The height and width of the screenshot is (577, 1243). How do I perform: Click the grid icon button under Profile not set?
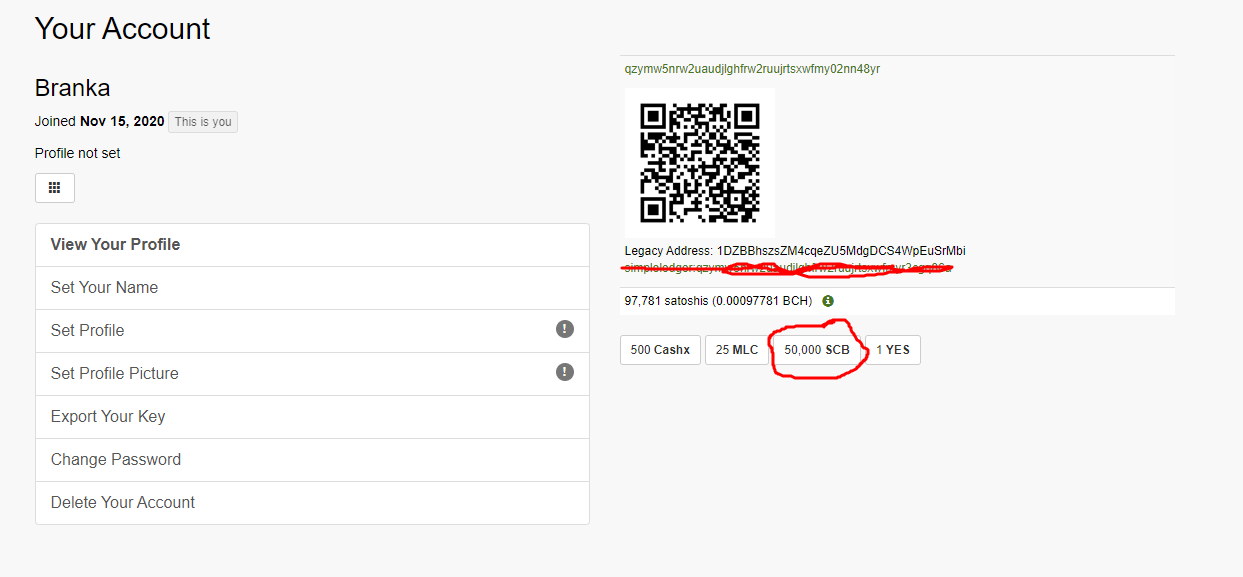[55, 188]
